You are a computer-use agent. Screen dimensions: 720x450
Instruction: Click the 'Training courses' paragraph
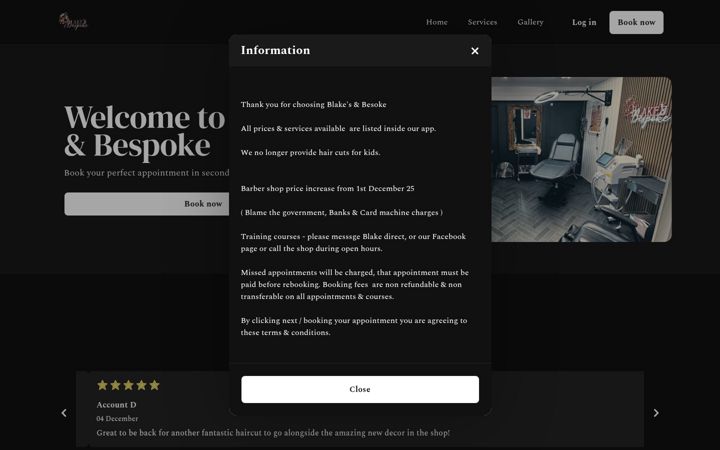(353, 242)
